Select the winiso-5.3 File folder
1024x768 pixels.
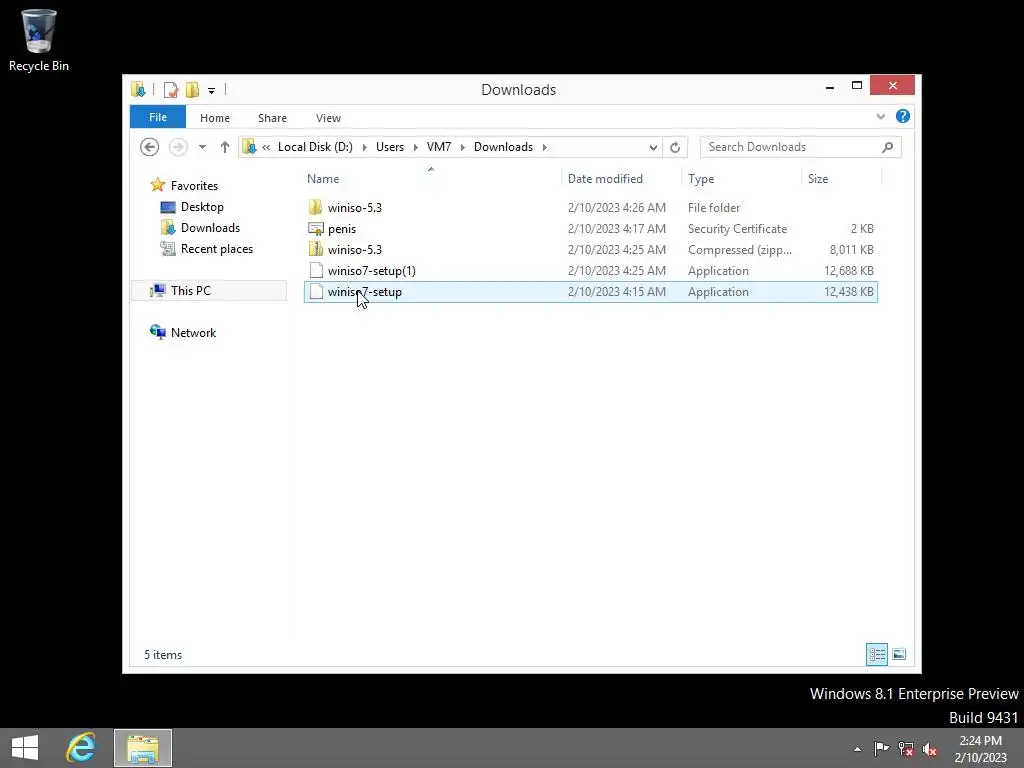[x=590, y=208]
